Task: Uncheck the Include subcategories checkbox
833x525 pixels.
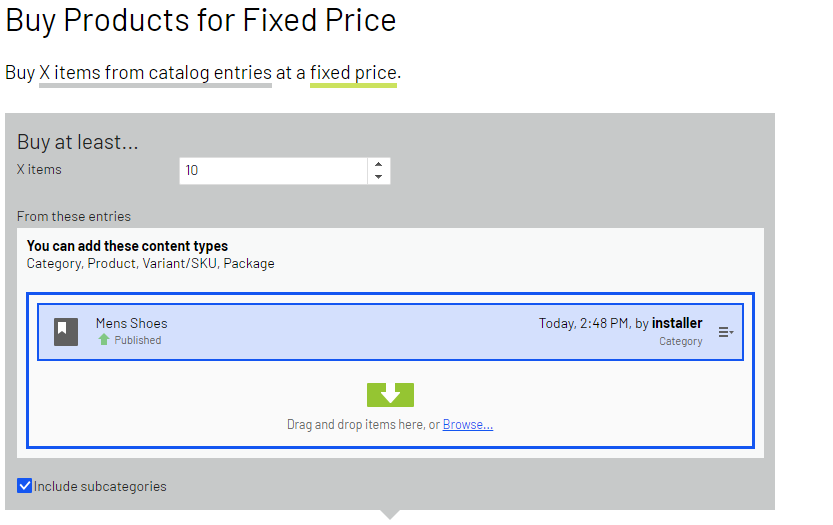Action: tap(25, 486)
